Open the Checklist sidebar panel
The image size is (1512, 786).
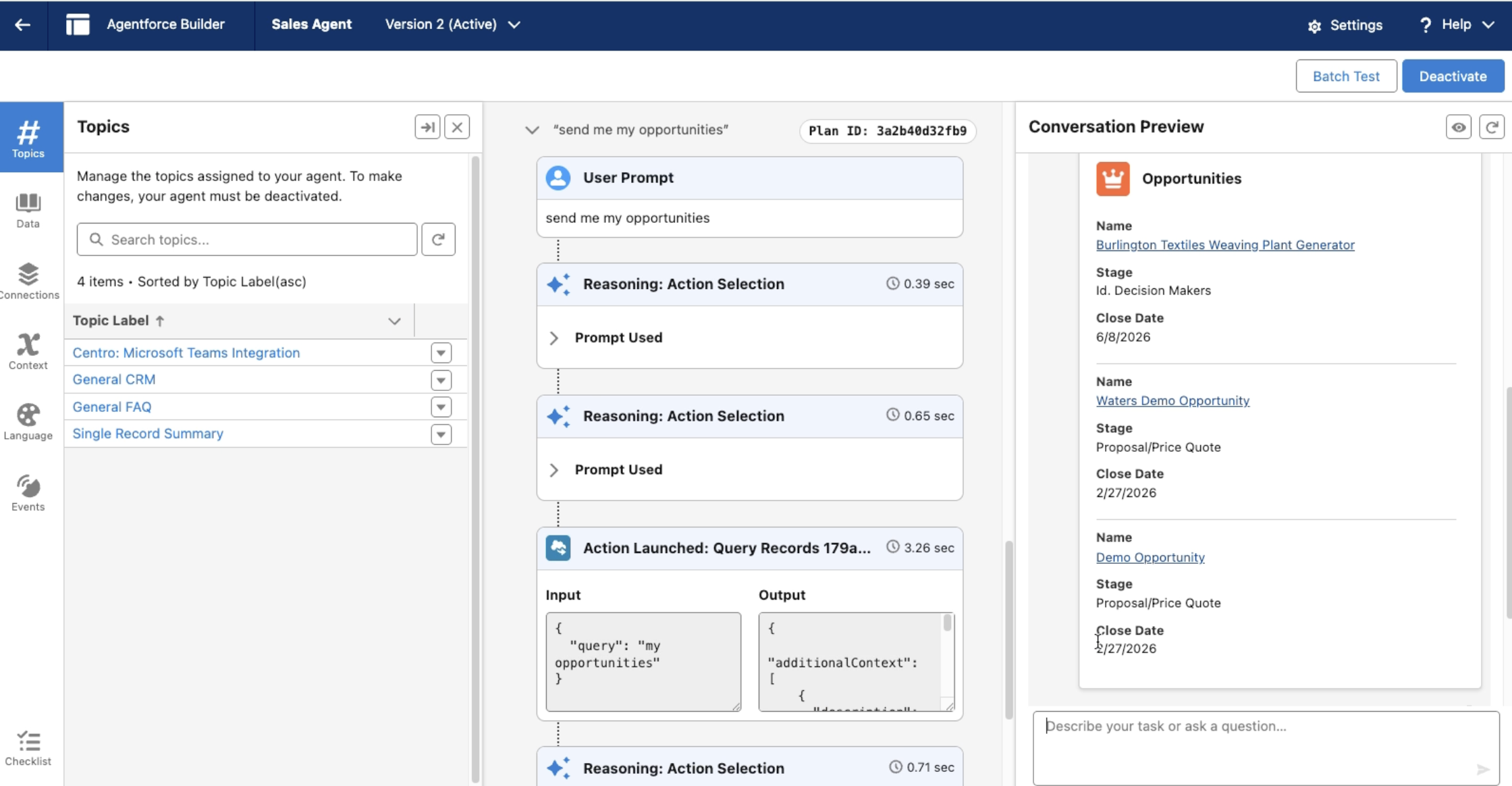pyautogui.click(x=28, y=748)
